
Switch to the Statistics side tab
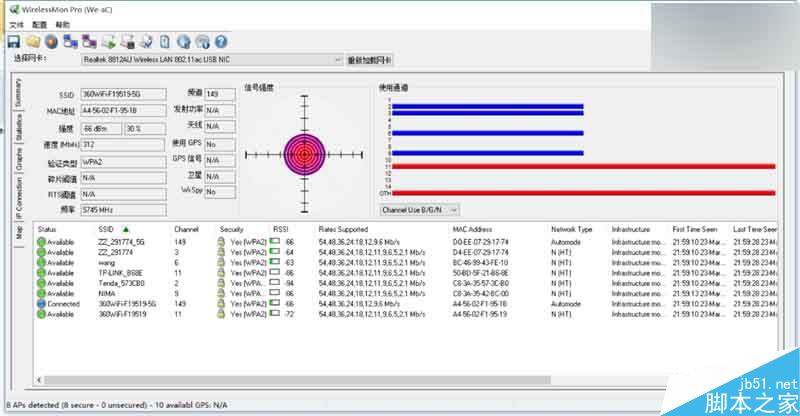coord(17,125)
